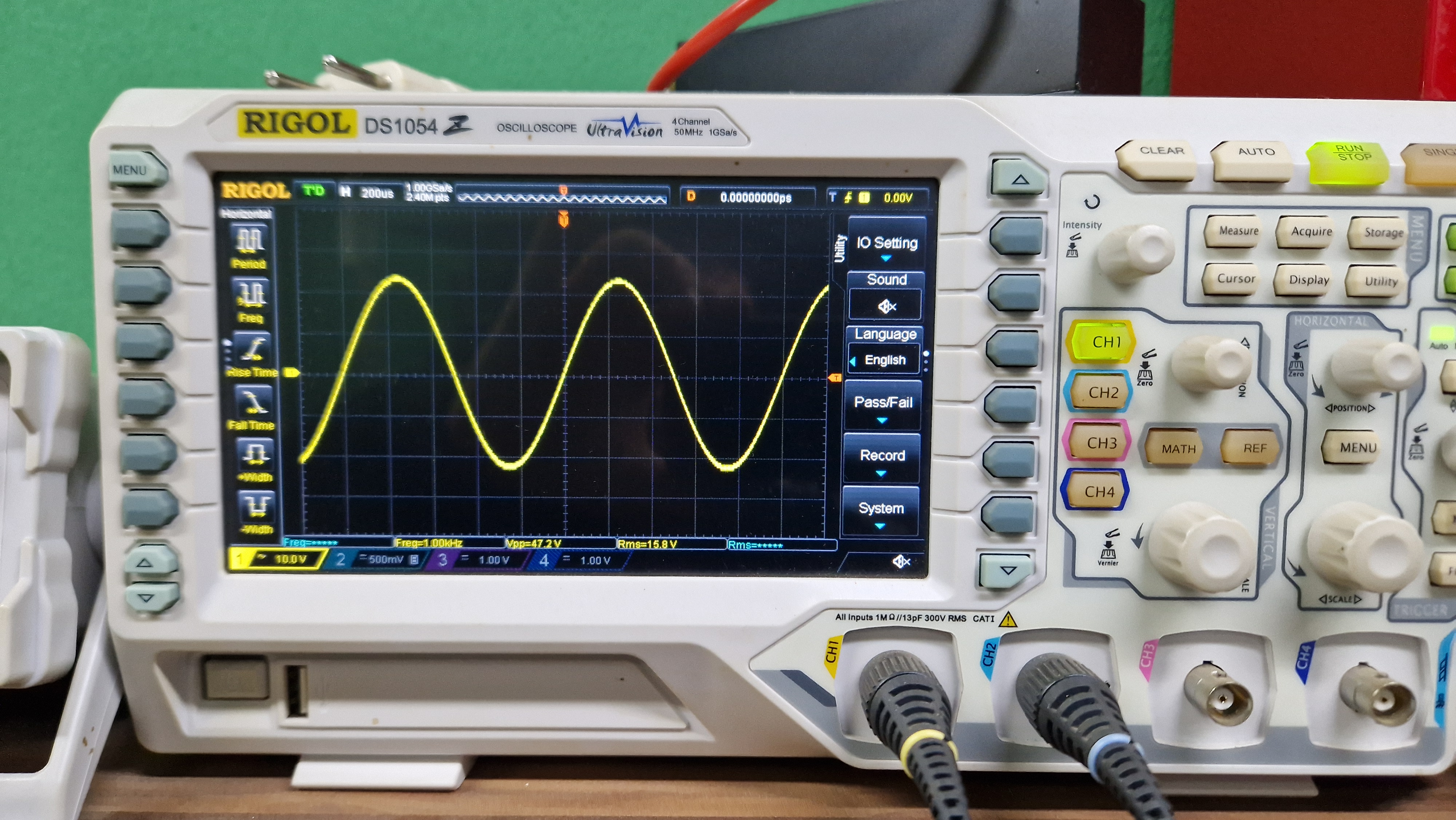Tap the orange trigger level marker at grid right
Screen dimensions: 1456x820
pos(835,377)
